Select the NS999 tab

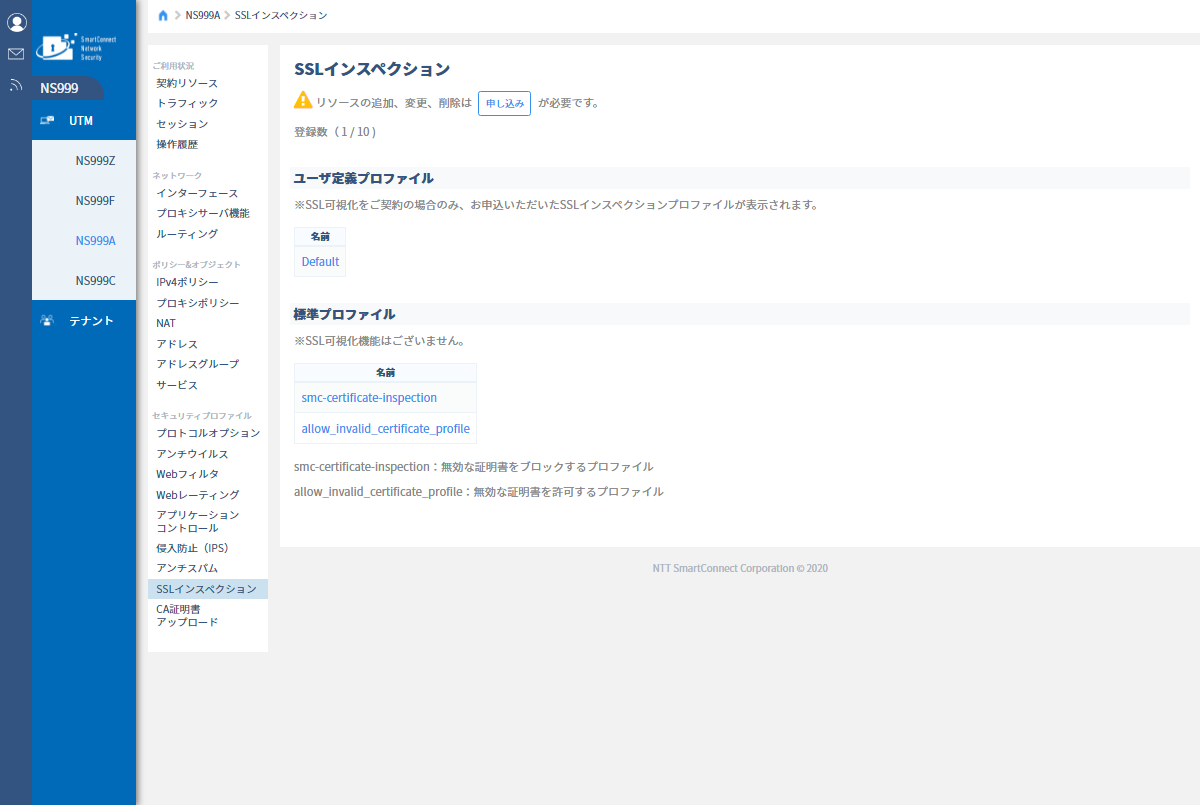pyautogui.click(x=68, y=88)
